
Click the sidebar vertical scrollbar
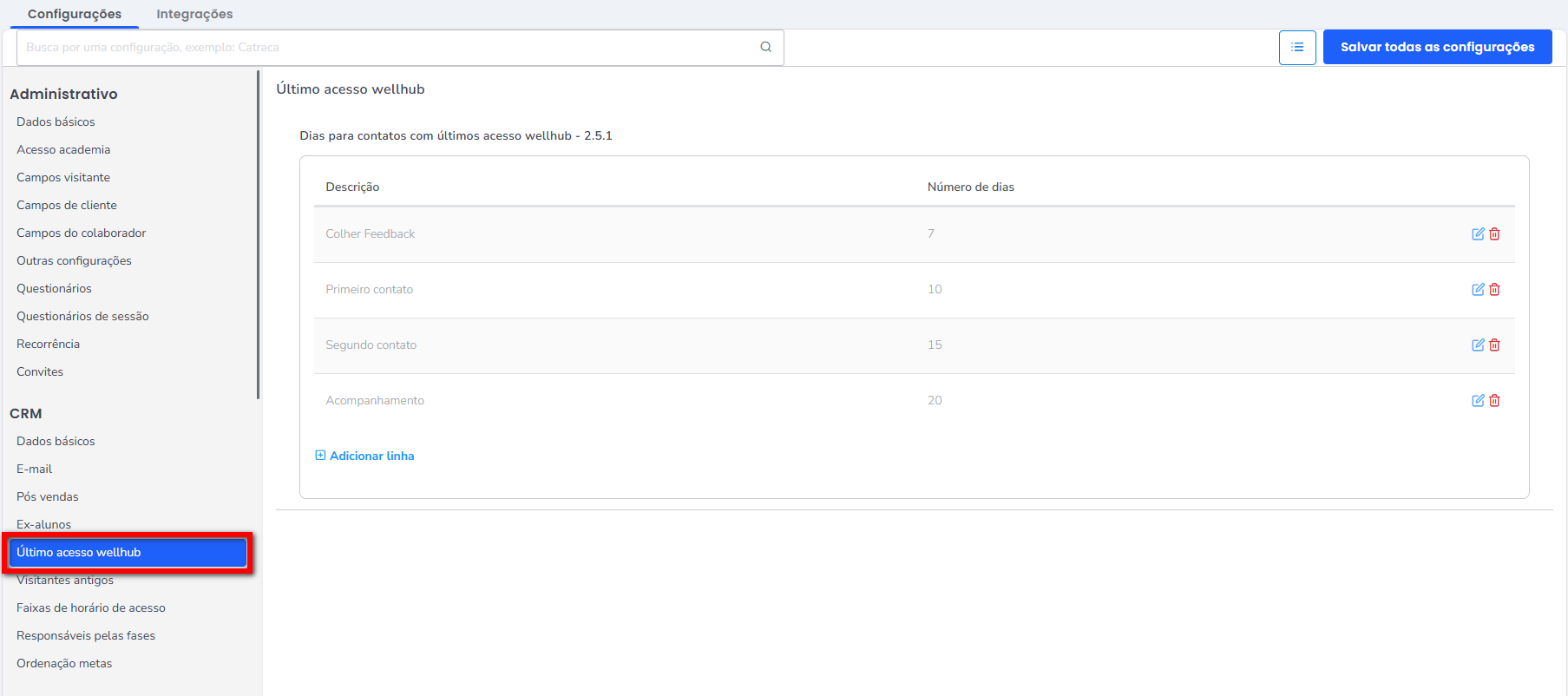(258, 234)
